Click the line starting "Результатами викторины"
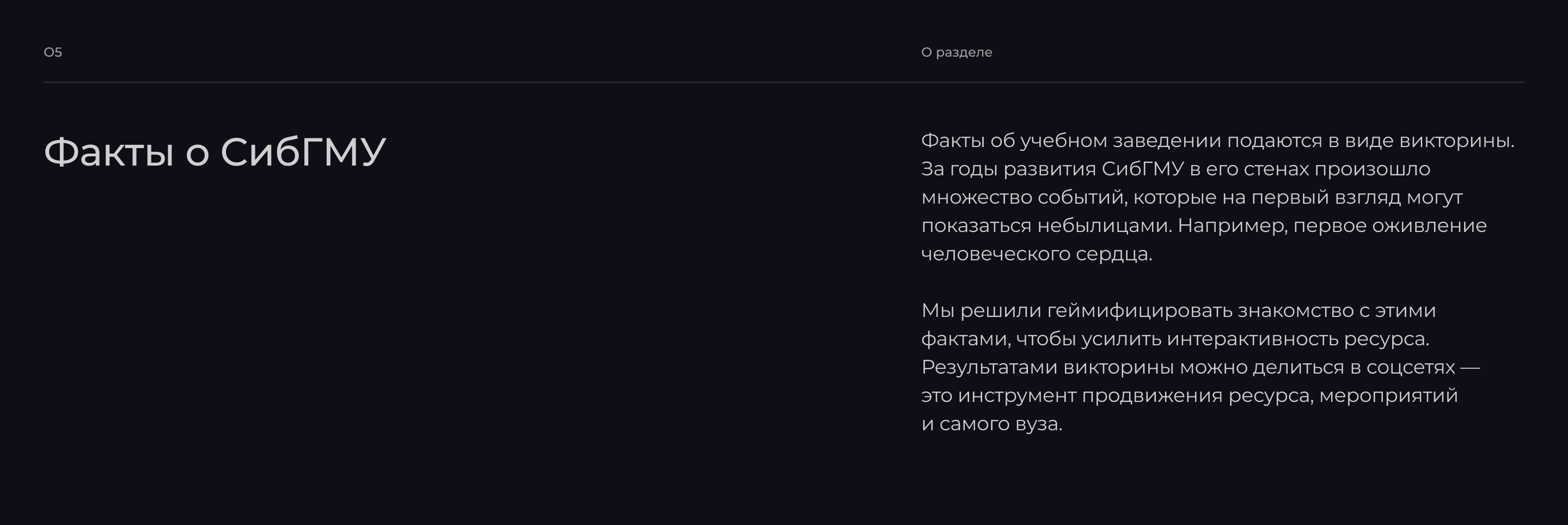Screen dimensions: 1568x525 (1200, 367)
